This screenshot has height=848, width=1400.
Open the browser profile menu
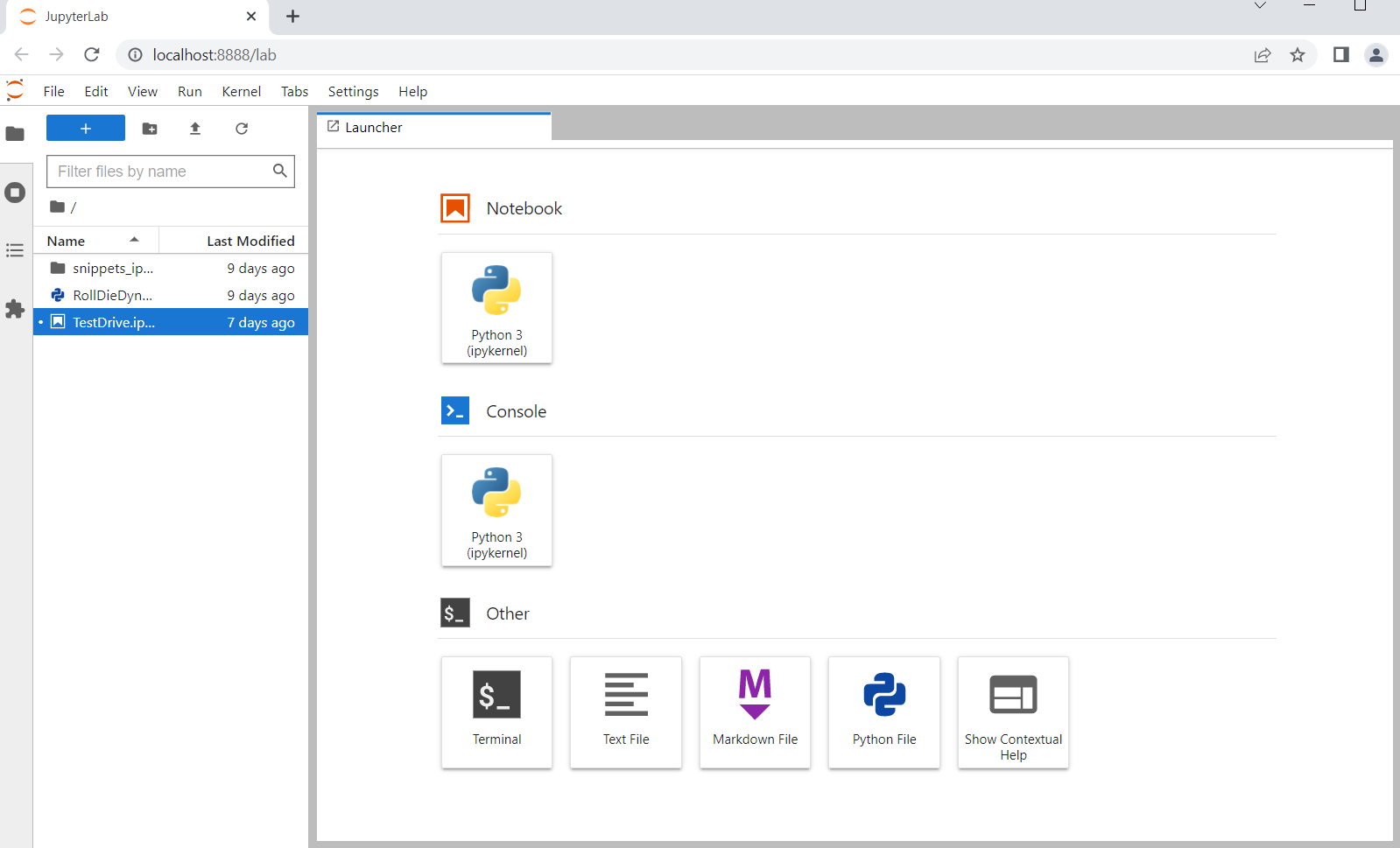[x=1376, y=55]
